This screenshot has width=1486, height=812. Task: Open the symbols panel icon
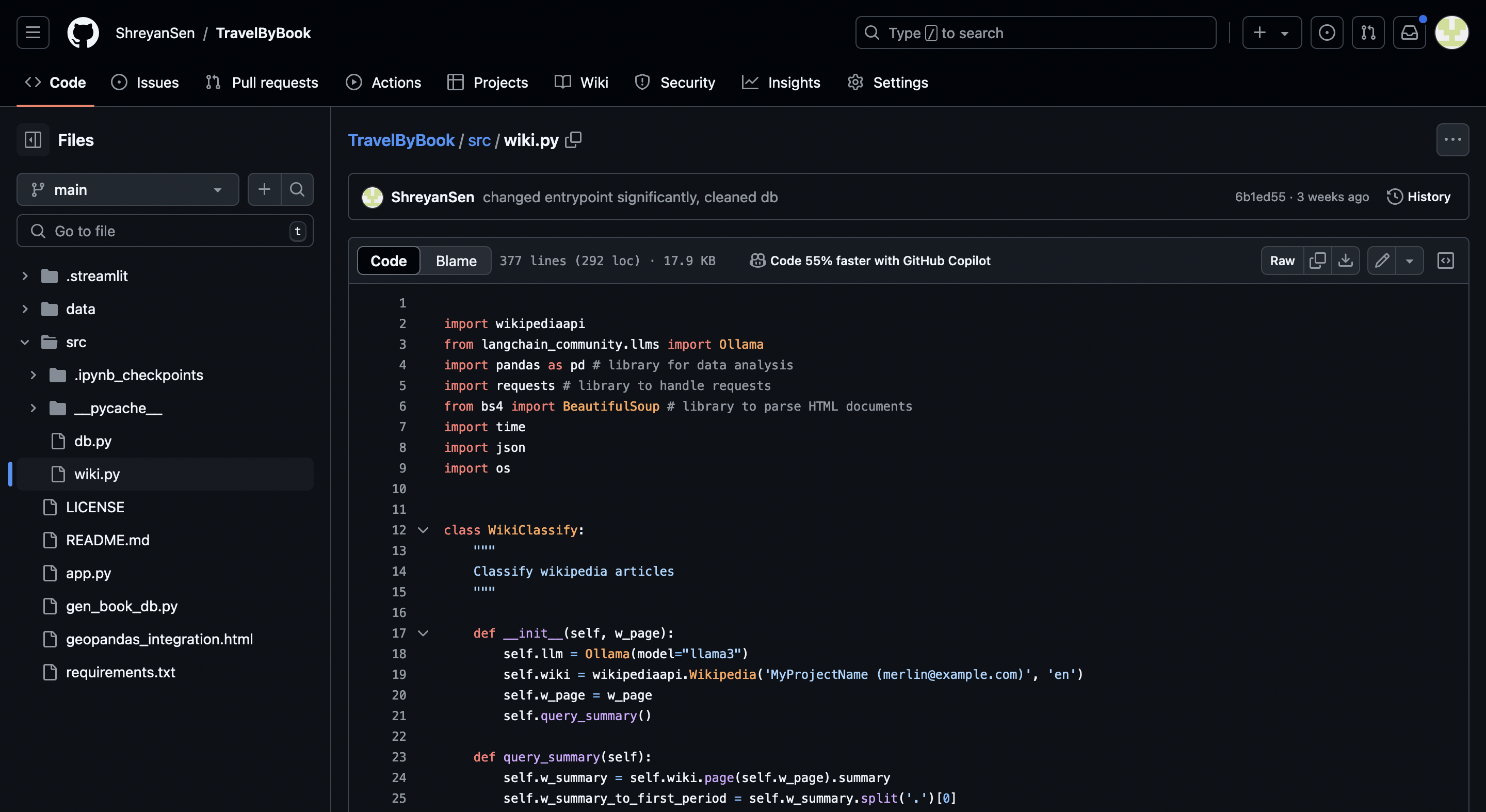[x=1445, y=261]
